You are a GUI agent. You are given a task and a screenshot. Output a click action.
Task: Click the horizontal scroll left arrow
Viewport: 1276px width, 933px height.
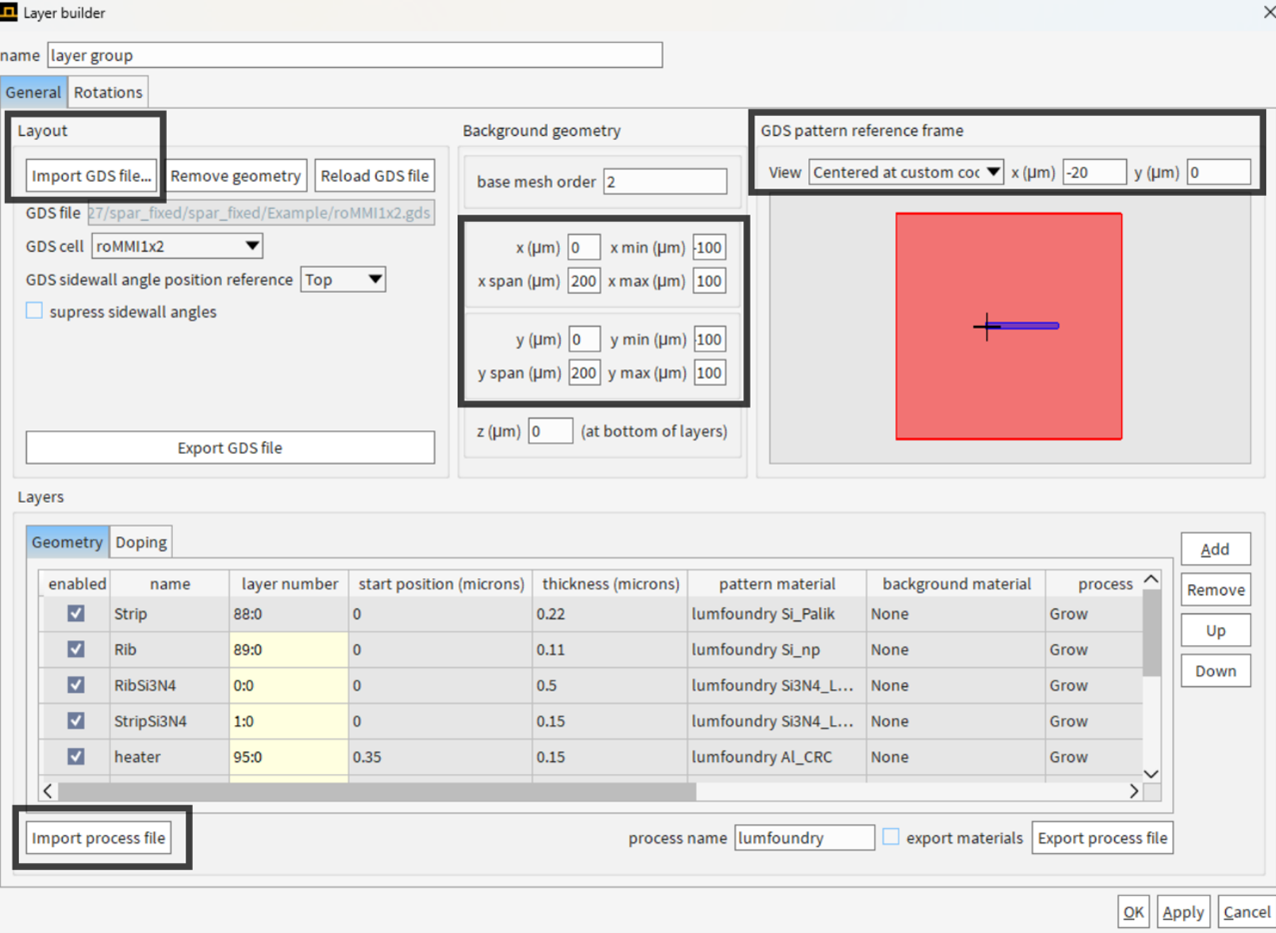(49, 791)
